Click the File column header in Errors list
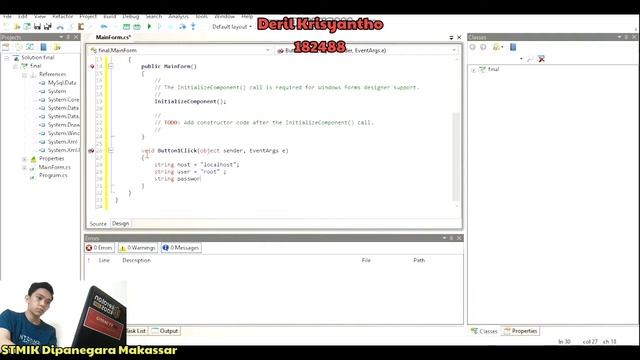This screenshot has width=640, height=360. pyautogui.click(x=366, y=260)
